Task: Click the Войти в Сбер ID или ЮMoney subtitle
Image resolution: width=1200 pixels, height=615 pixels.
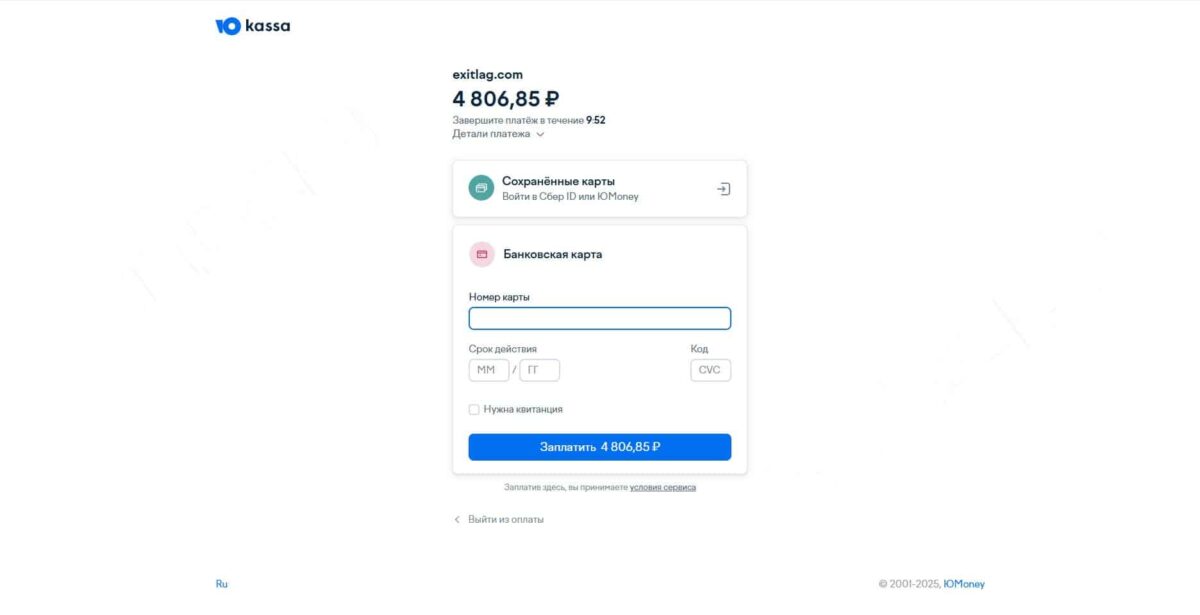Action: pos(570,197)
